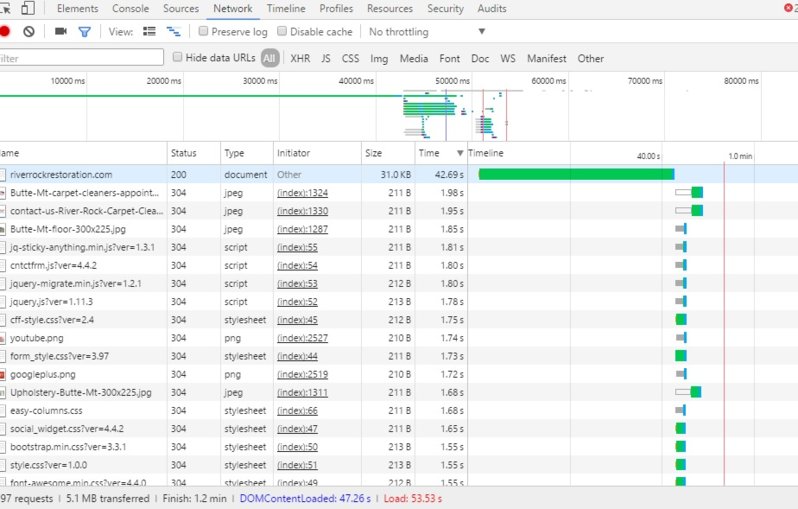
Task: Click the green riverrockrestoration.com timeline bar
Action: coord(576,174)
